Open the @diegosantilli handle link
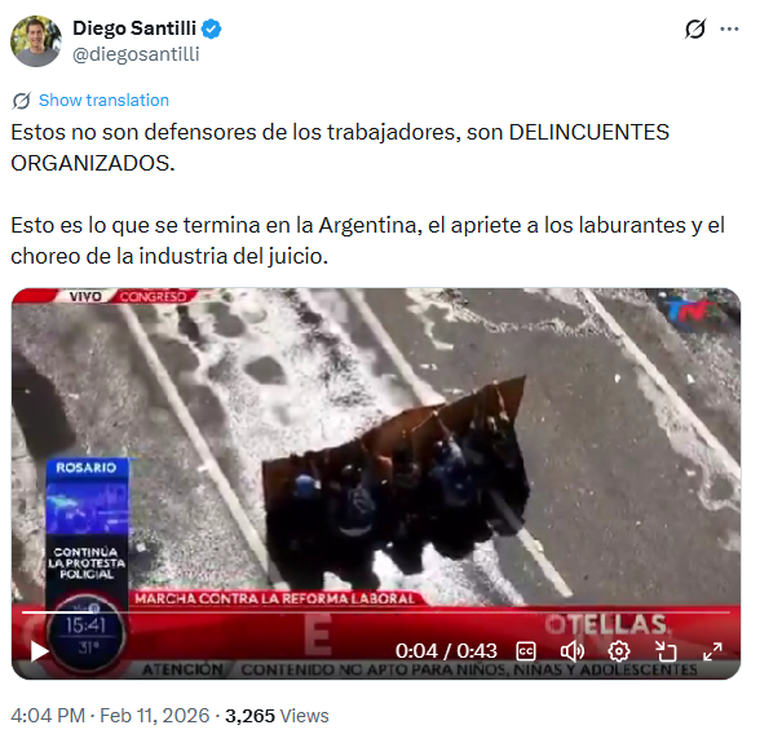Viewport: 760px width, 743px height. tap(136, 54)
